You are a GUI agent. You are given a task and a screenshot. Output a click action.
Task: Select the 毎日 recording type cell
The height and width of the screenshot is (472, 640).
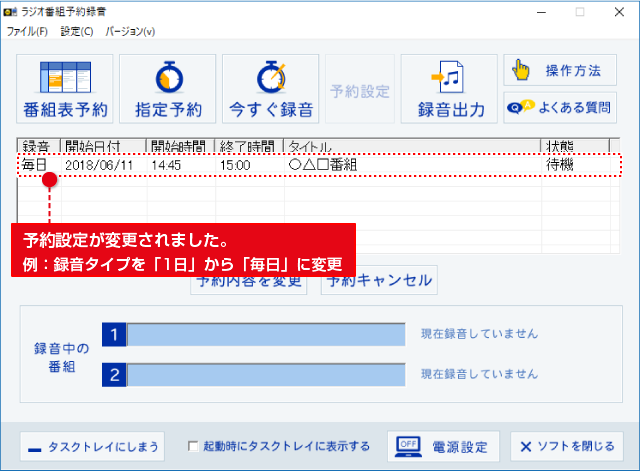coord(34,165)
